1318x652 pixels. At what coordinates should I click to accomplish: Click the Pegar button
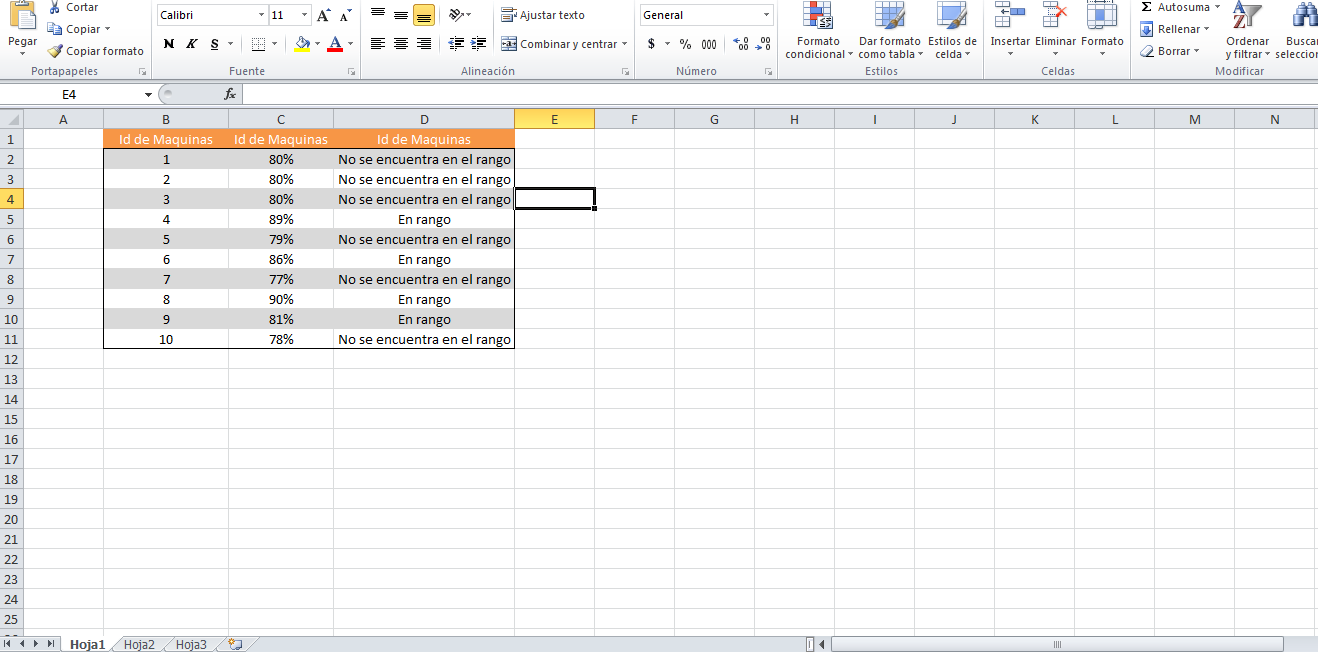(x=21, y=25)
